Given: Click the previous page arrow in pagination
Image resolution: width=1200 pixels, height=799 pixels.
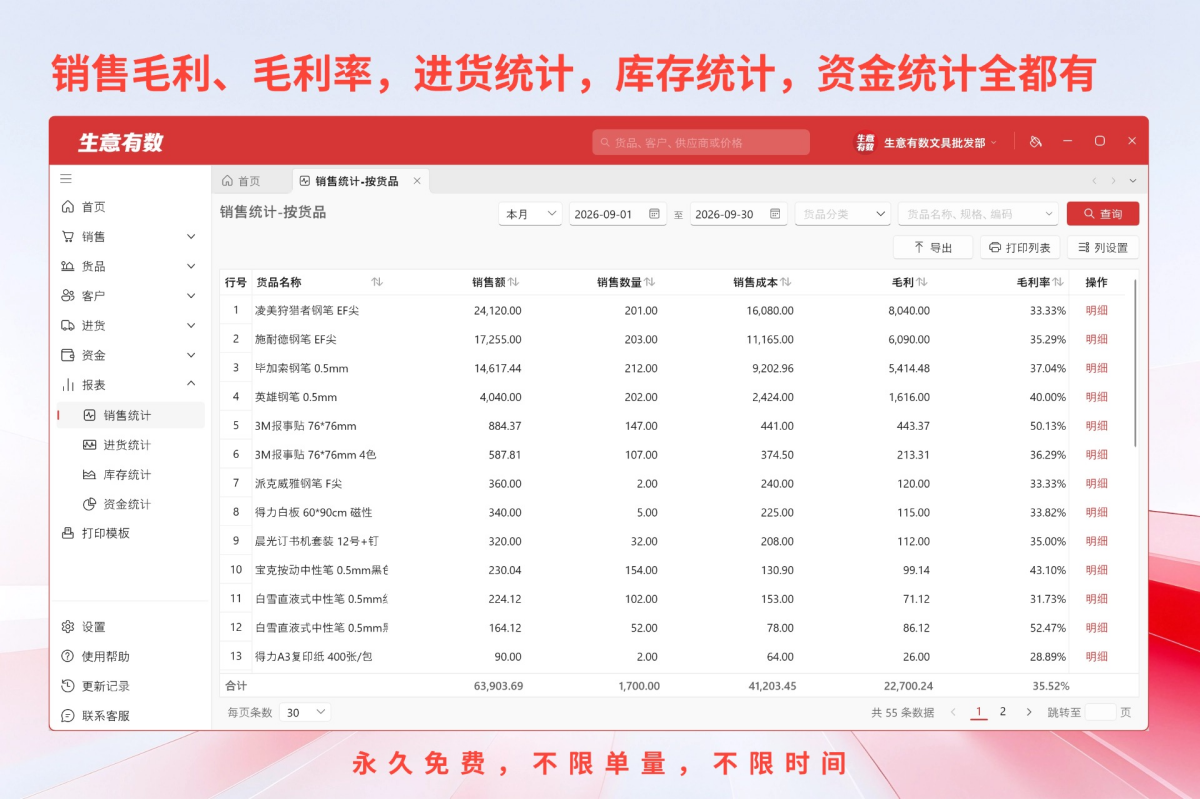Looking at the screenshot, I should tap(953, 712).
